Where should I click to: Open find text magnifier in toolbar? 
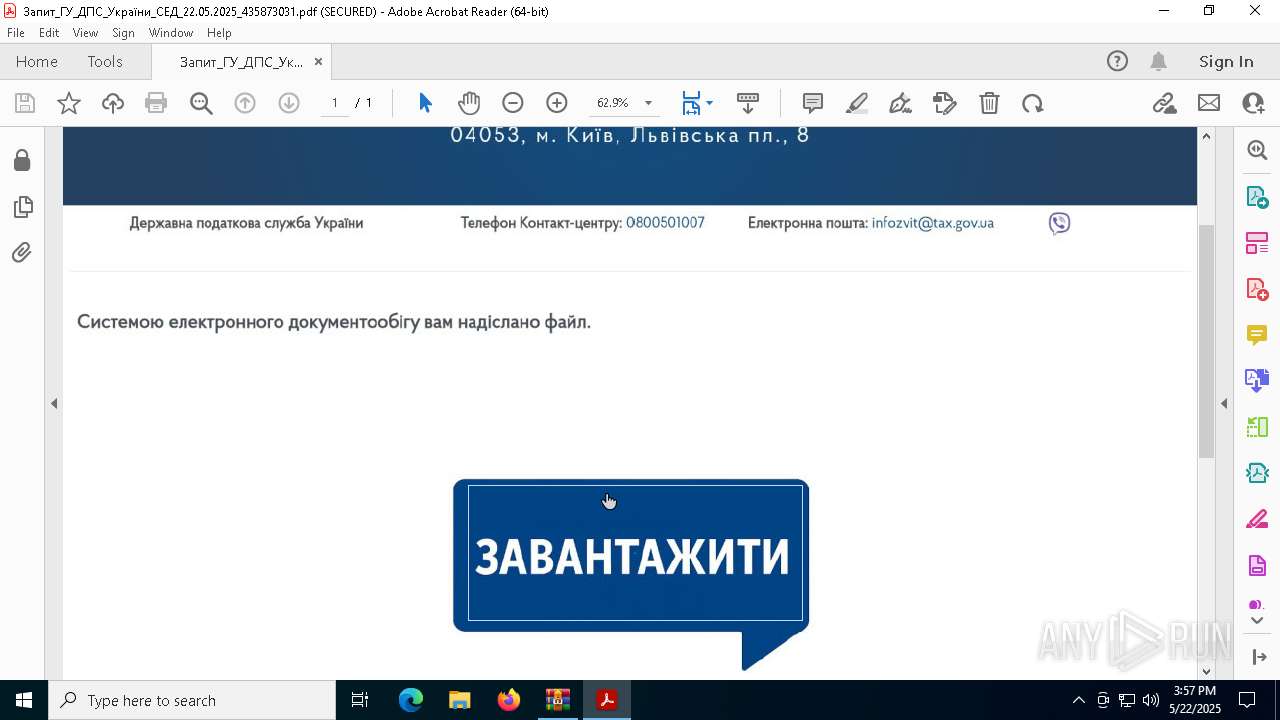(x=201, y=103)
